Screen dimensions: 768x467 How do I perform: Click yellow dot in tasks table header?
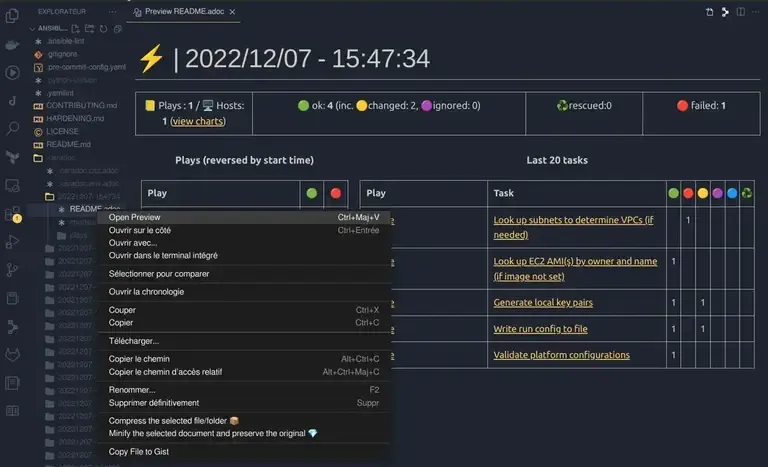[702, 193]
